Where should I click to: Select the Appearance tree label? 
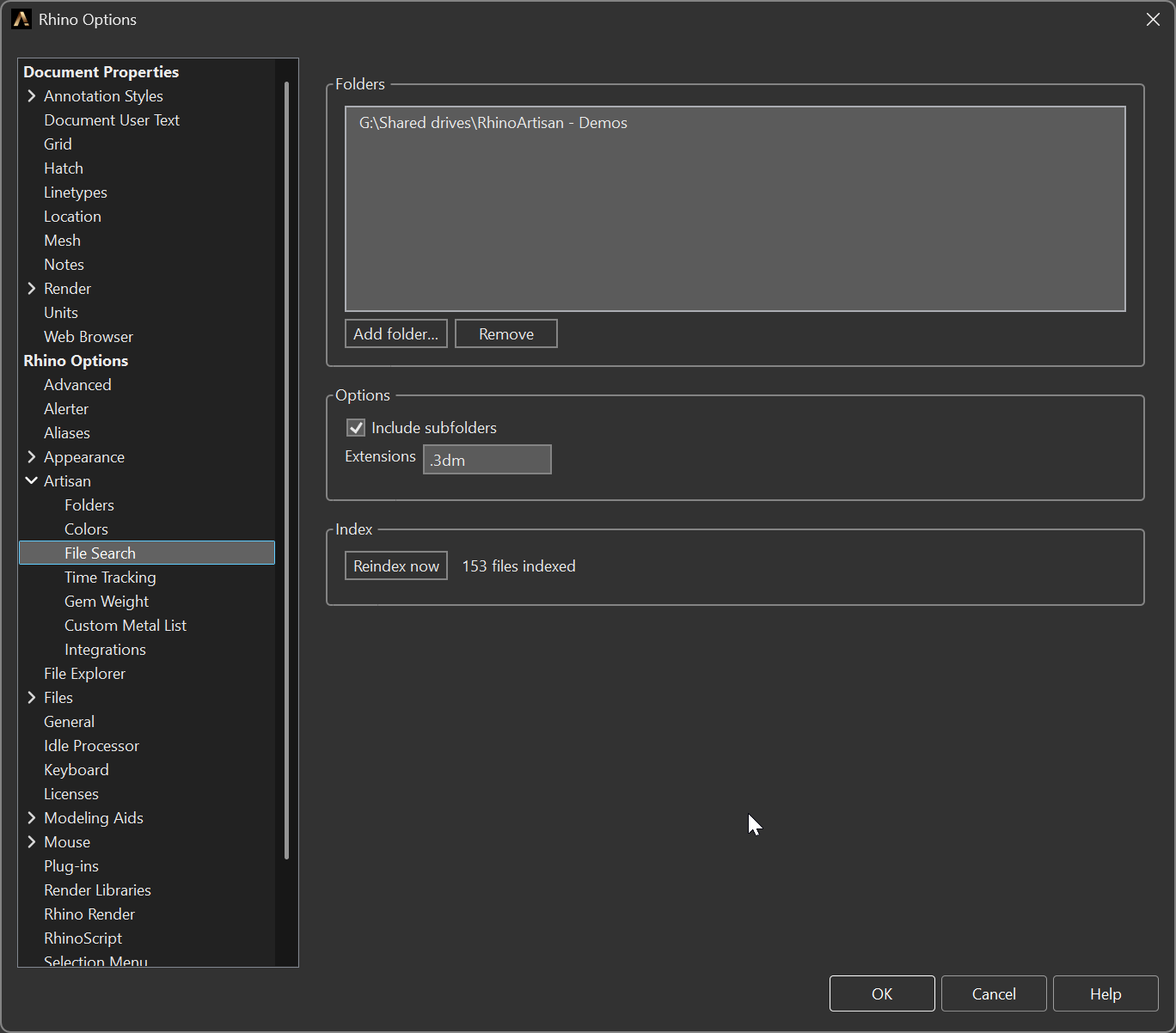point(84,457)
